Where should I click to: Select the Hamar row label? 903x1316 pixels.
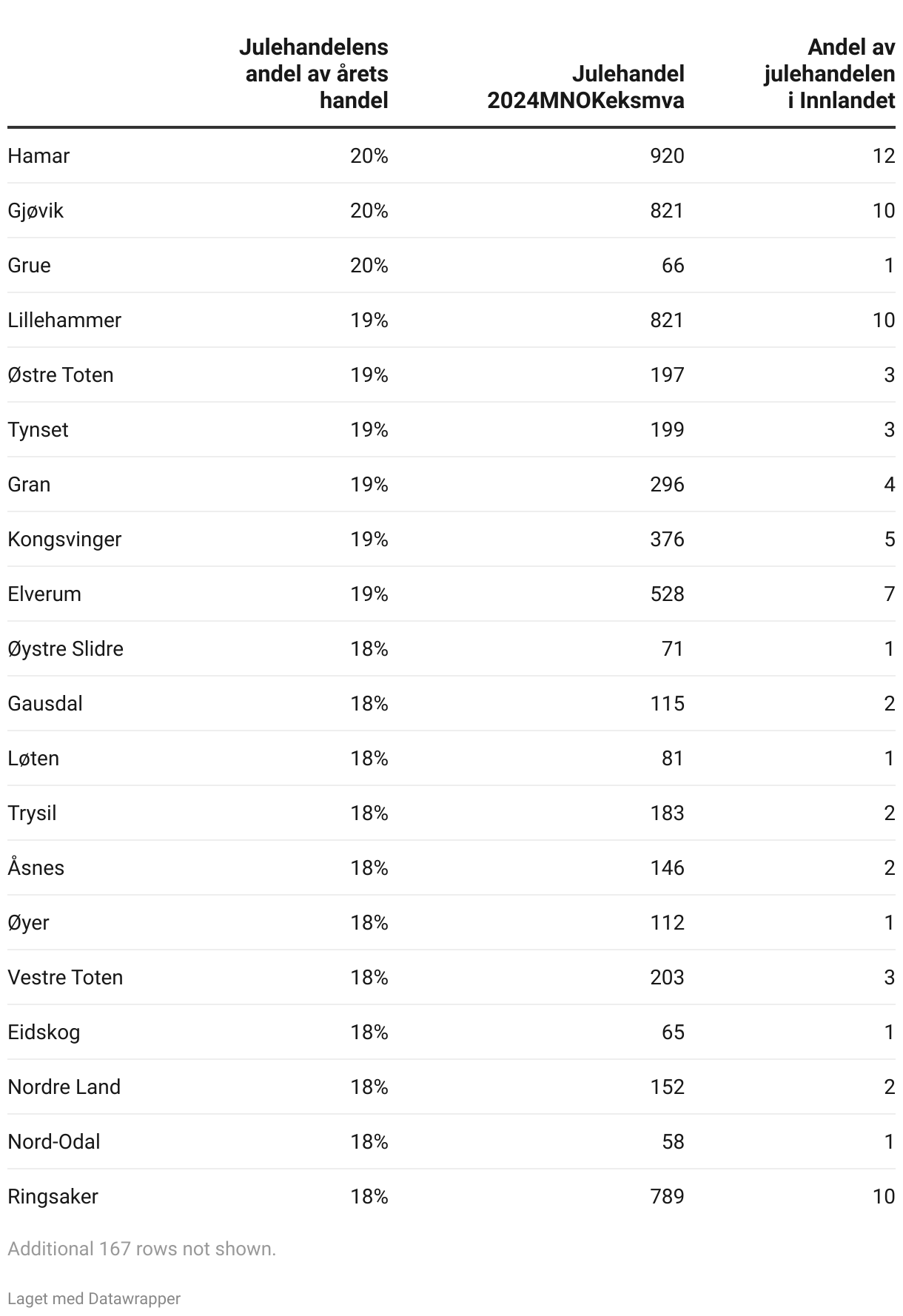coord(38,156)
